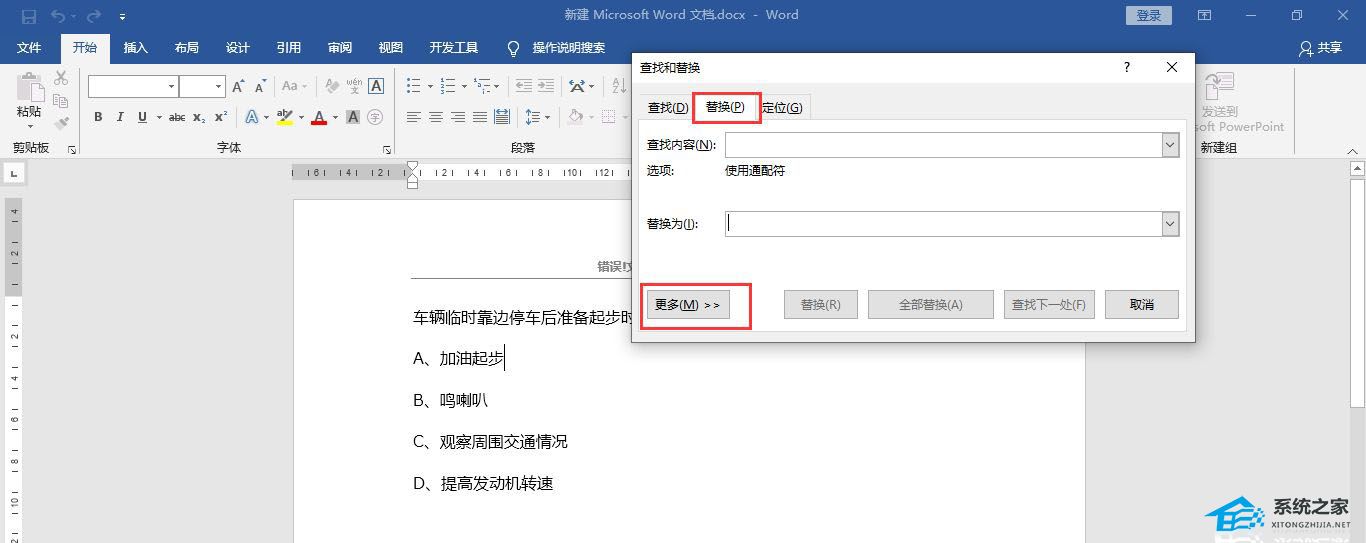This screenshot has width=1366, height=543.
Task: Toggle italic formatting
Action: [x=120, y=117]
